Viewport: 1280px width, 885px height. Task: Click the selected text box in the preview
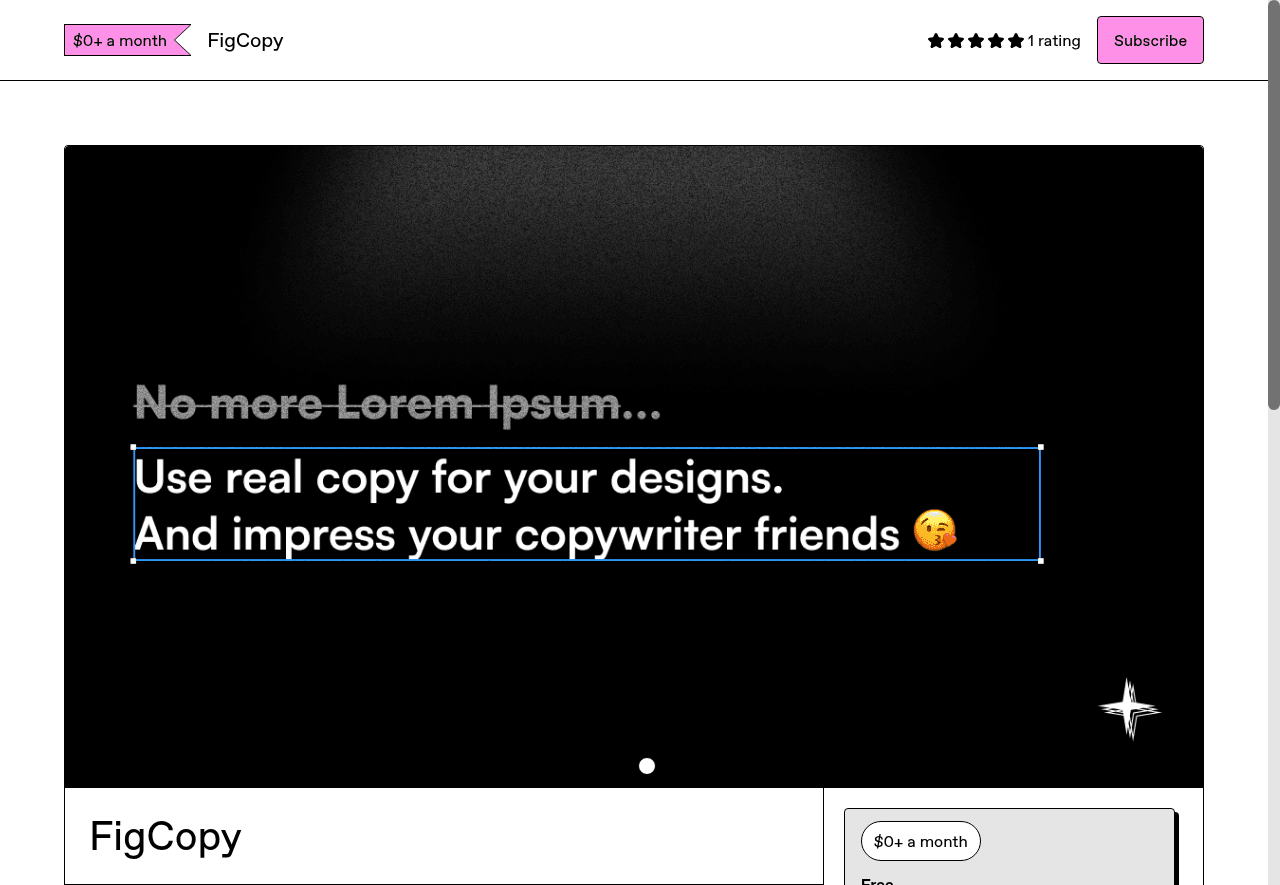587,505
